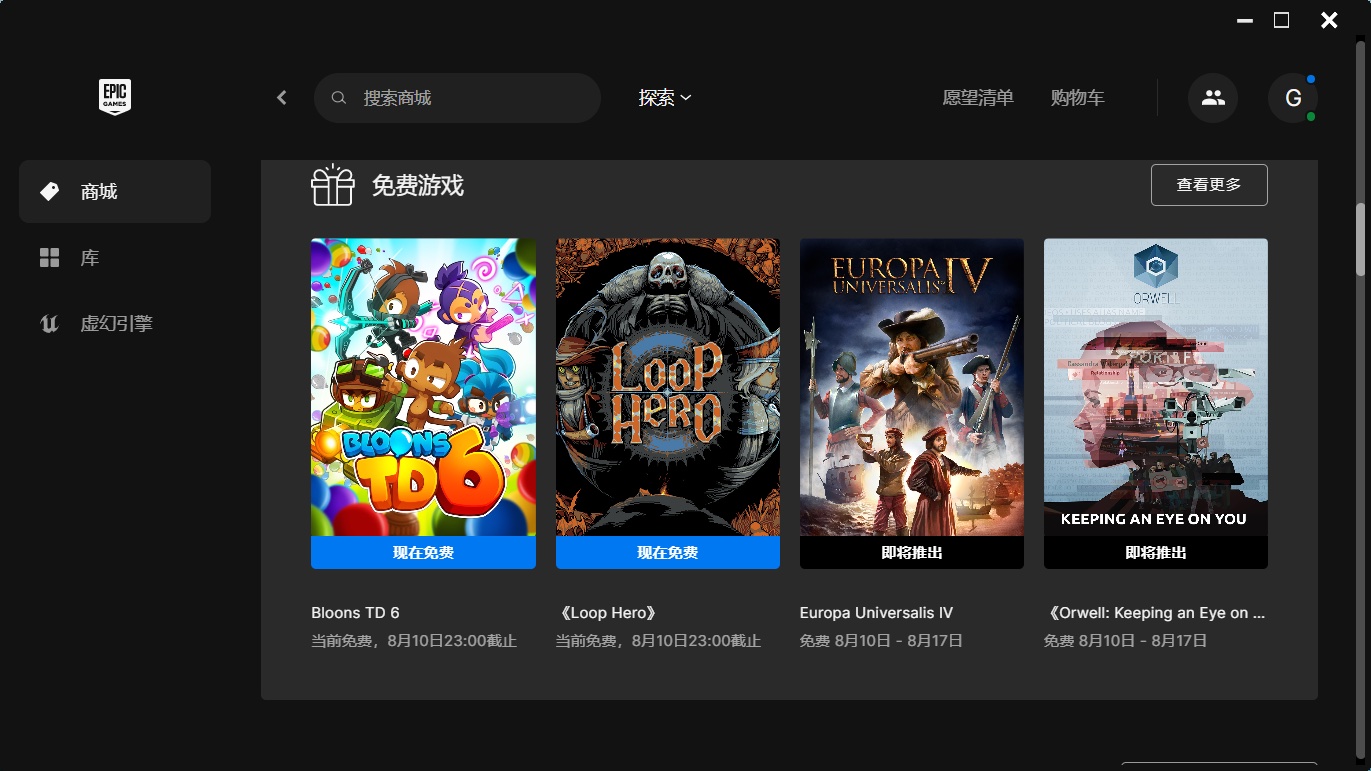
Task: Click the 库 grid icon
Action: click(x=49, y=258)
